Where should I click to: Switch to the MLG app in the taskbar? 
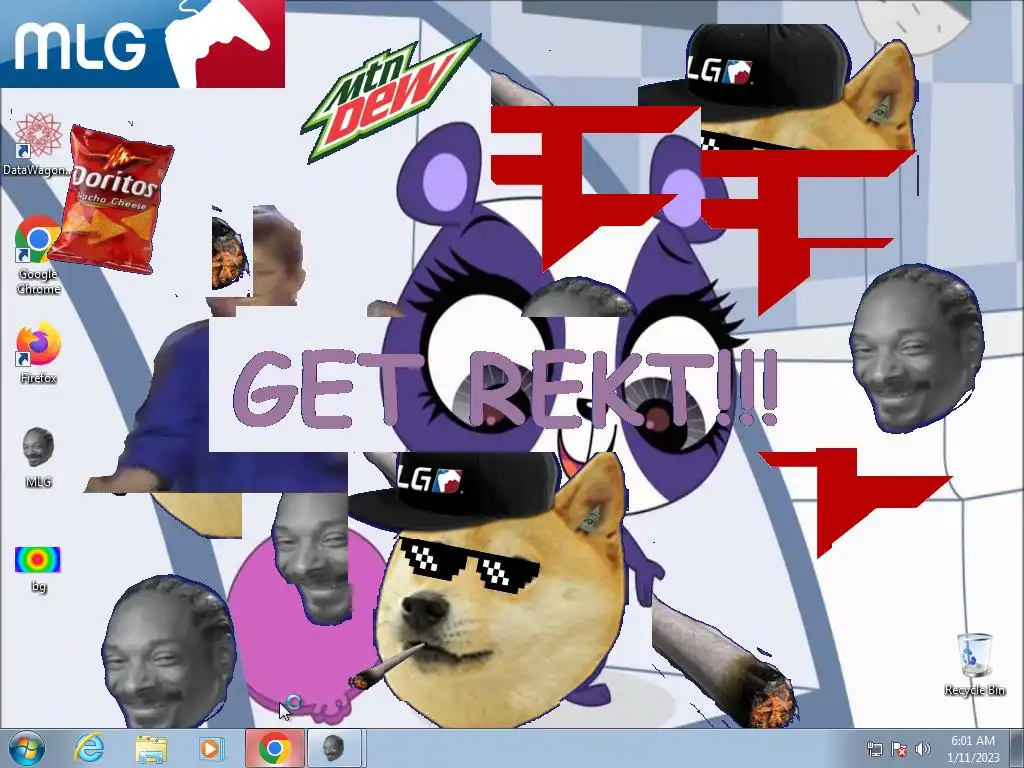[334, 748]
